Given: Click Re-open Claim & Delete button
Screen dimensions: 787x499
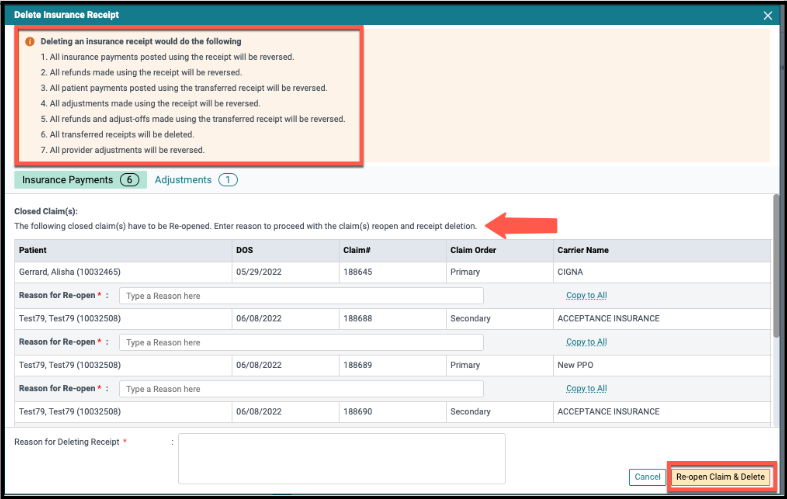Looking at the screenshot, I should (720, 477).
